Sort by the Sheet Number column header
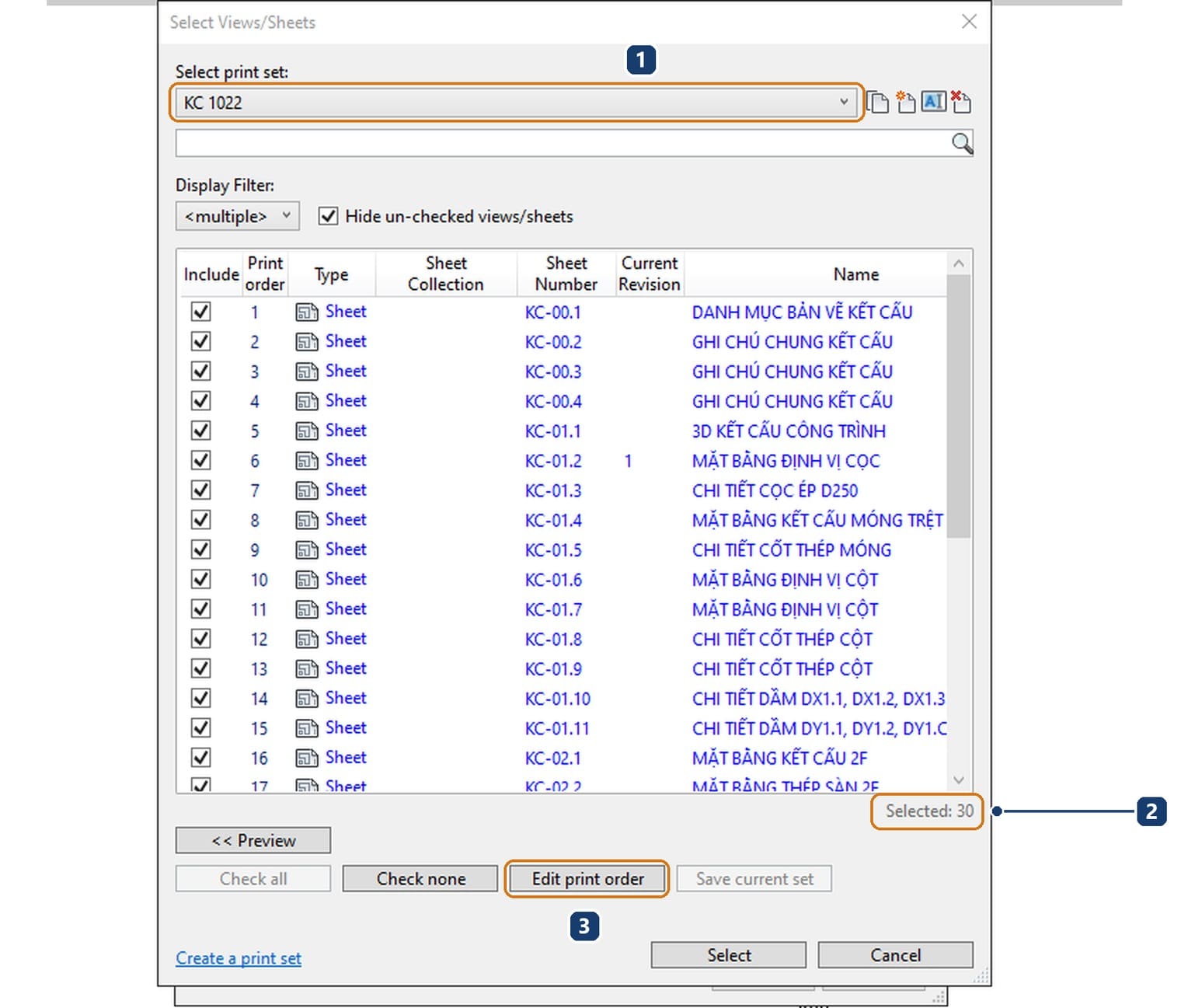The image size is (1181, 1008). [566, 274]
